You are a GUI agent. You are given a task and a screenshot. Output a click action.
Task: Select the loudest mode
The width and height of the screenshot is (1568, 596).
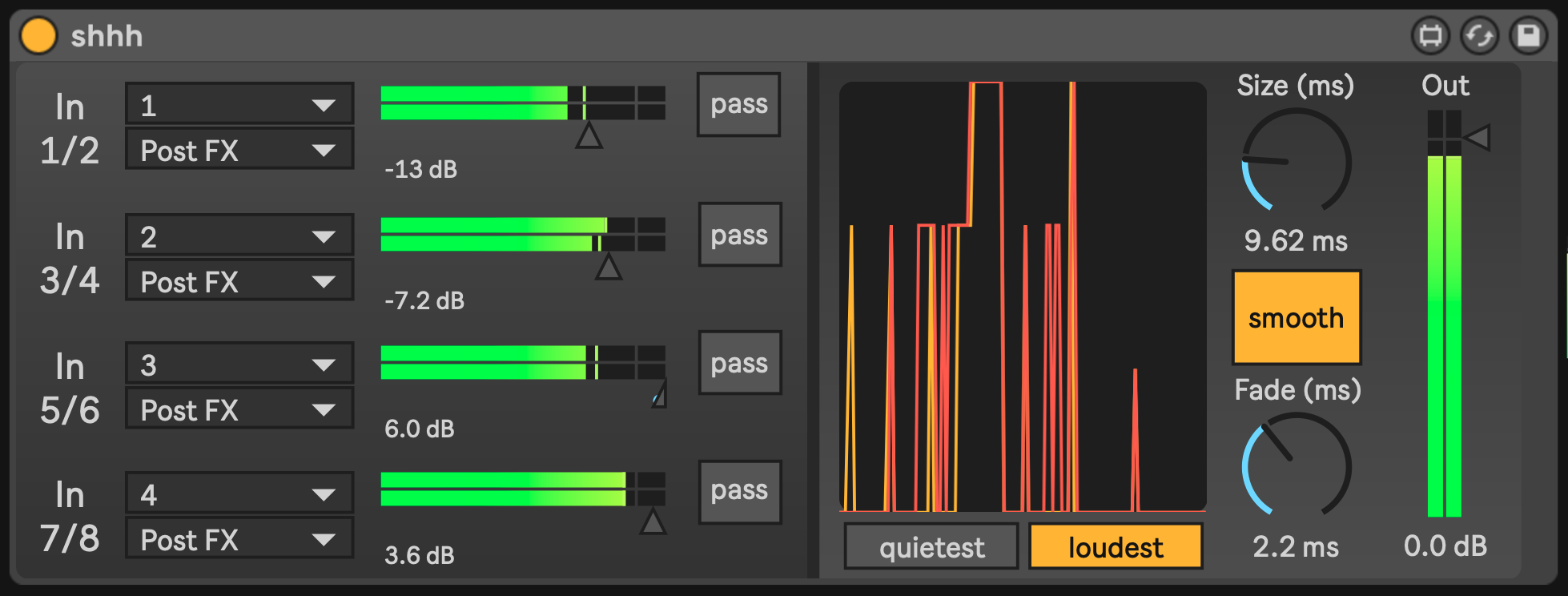point(1116,547)
